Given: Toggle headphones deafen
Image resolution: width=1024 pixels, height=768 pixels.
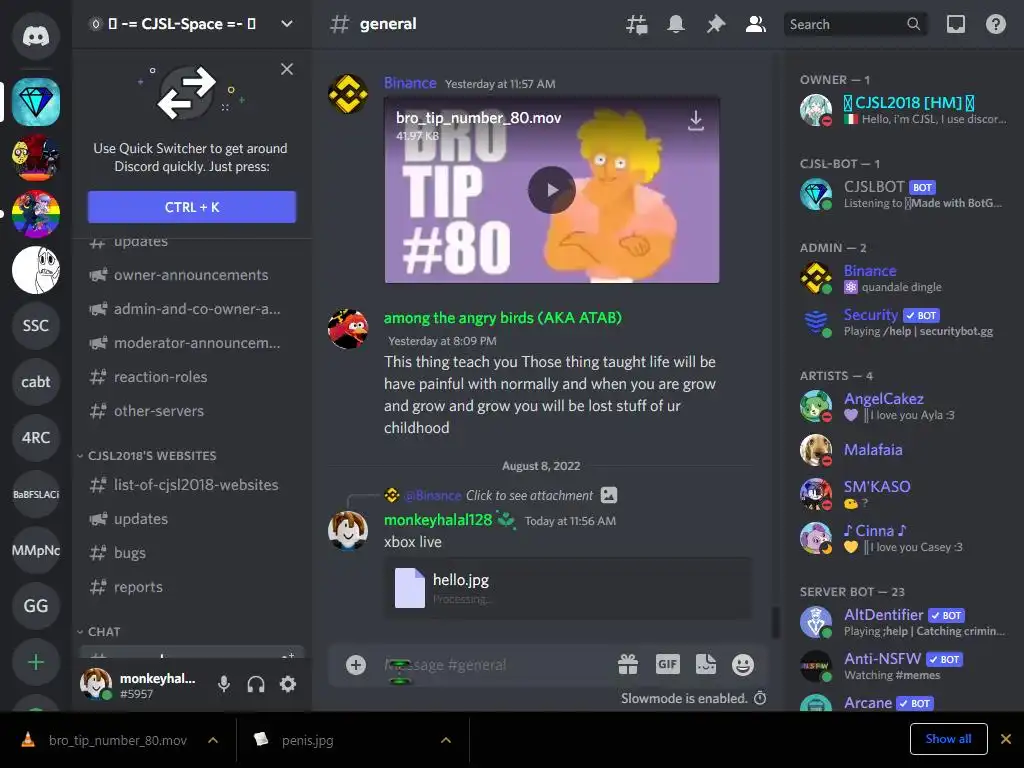Looking at the screenshot, I should click(x=256, y=684).
